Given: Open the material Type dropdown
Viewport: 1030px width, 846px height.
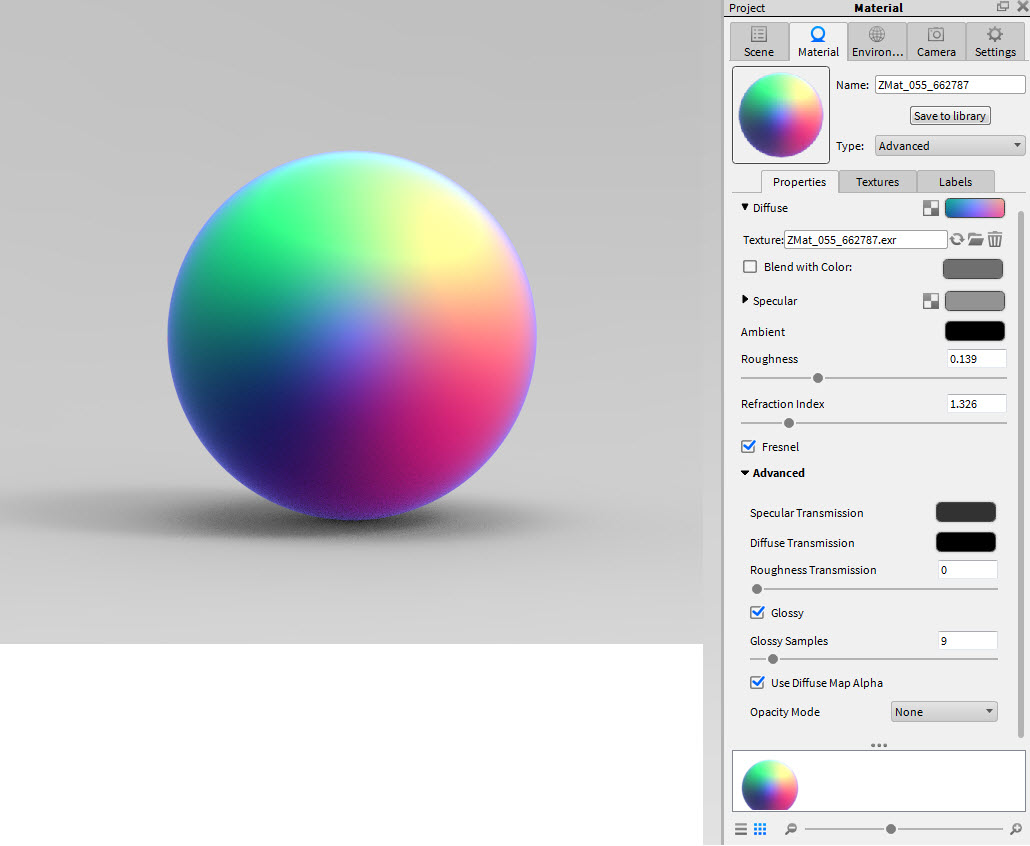Looking at the screenshot, I should coord(950,146).
